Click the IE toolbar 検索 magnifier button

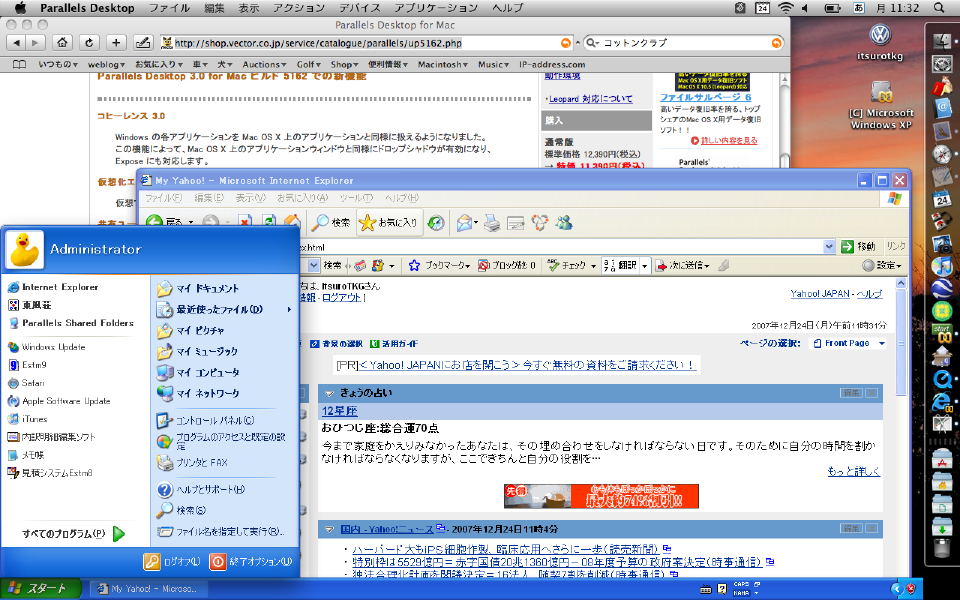(331, 222)
